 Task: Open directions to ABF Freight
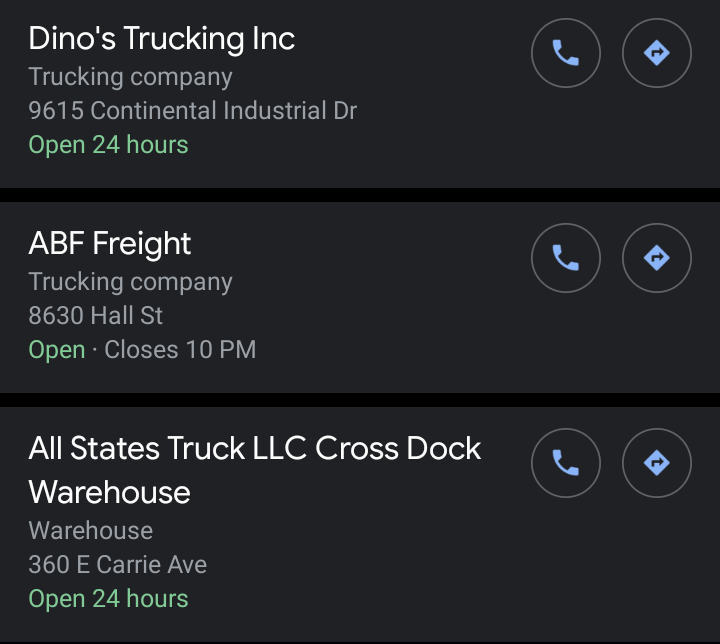point(657,258)
